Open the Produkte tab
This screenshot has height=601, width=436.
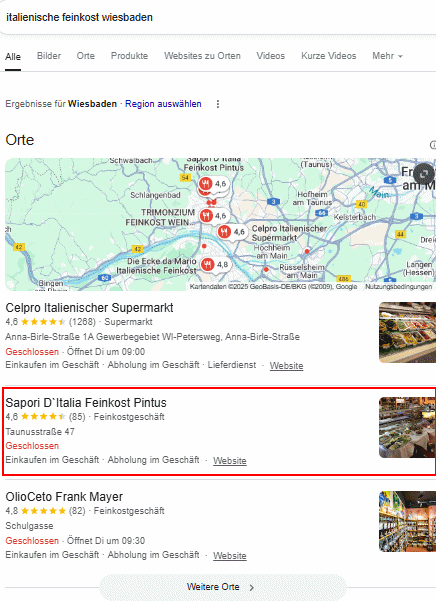[x=129, y=56]
